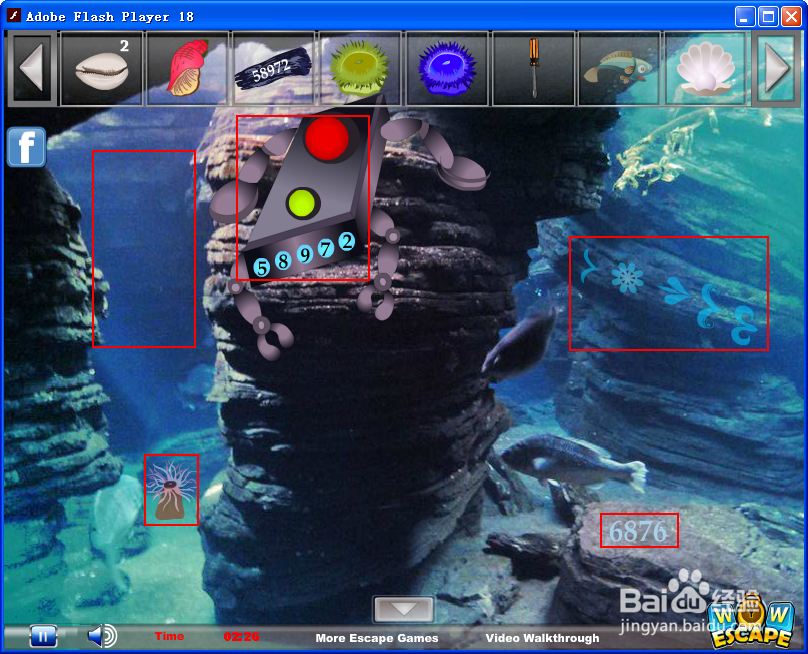Show next inventory items with right arrow
Image resolution: width=808 pixels, height=654 pixels.
(776, 69)
